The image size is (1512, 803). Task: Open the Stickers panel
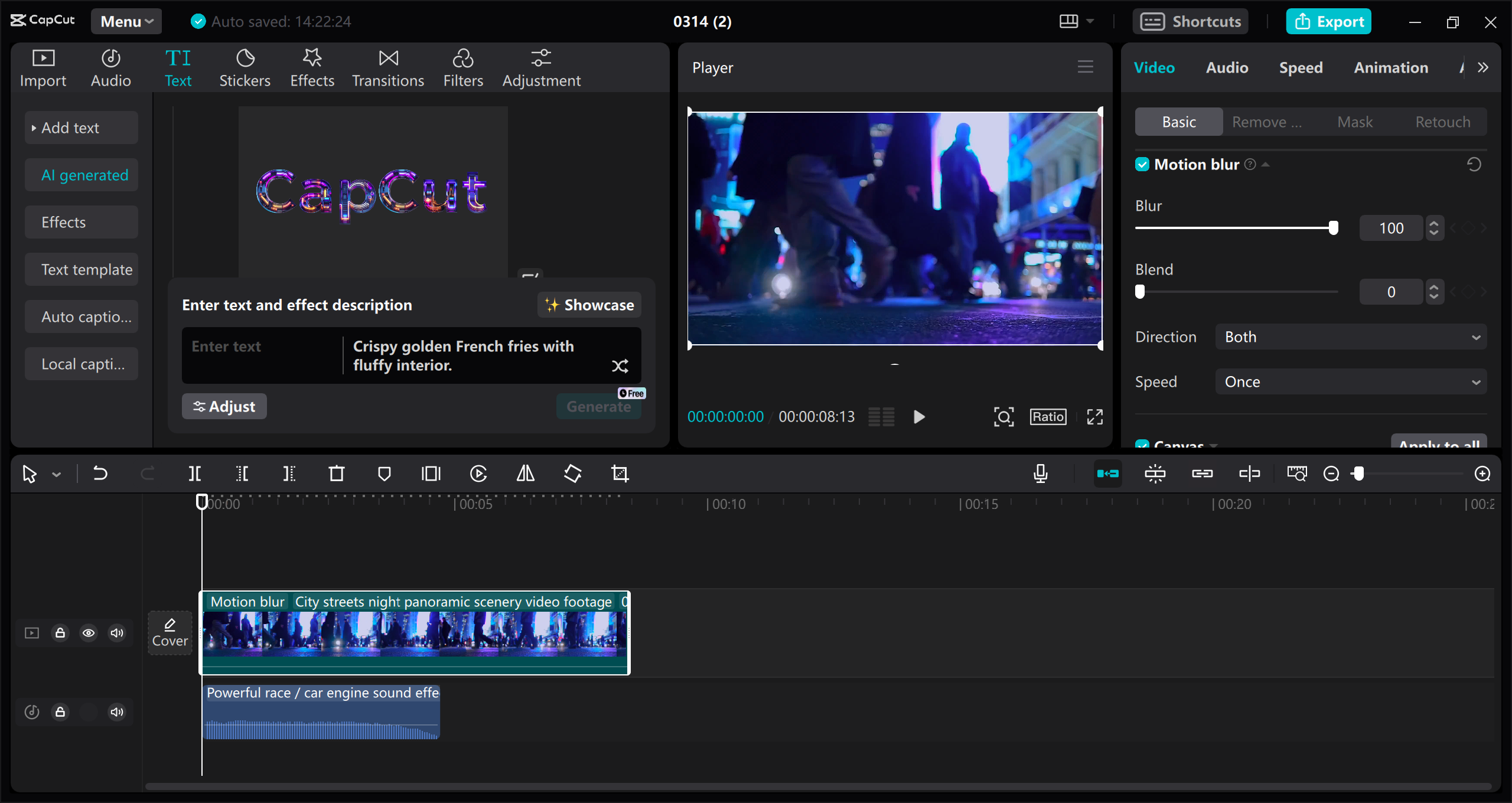click(245, 67)
